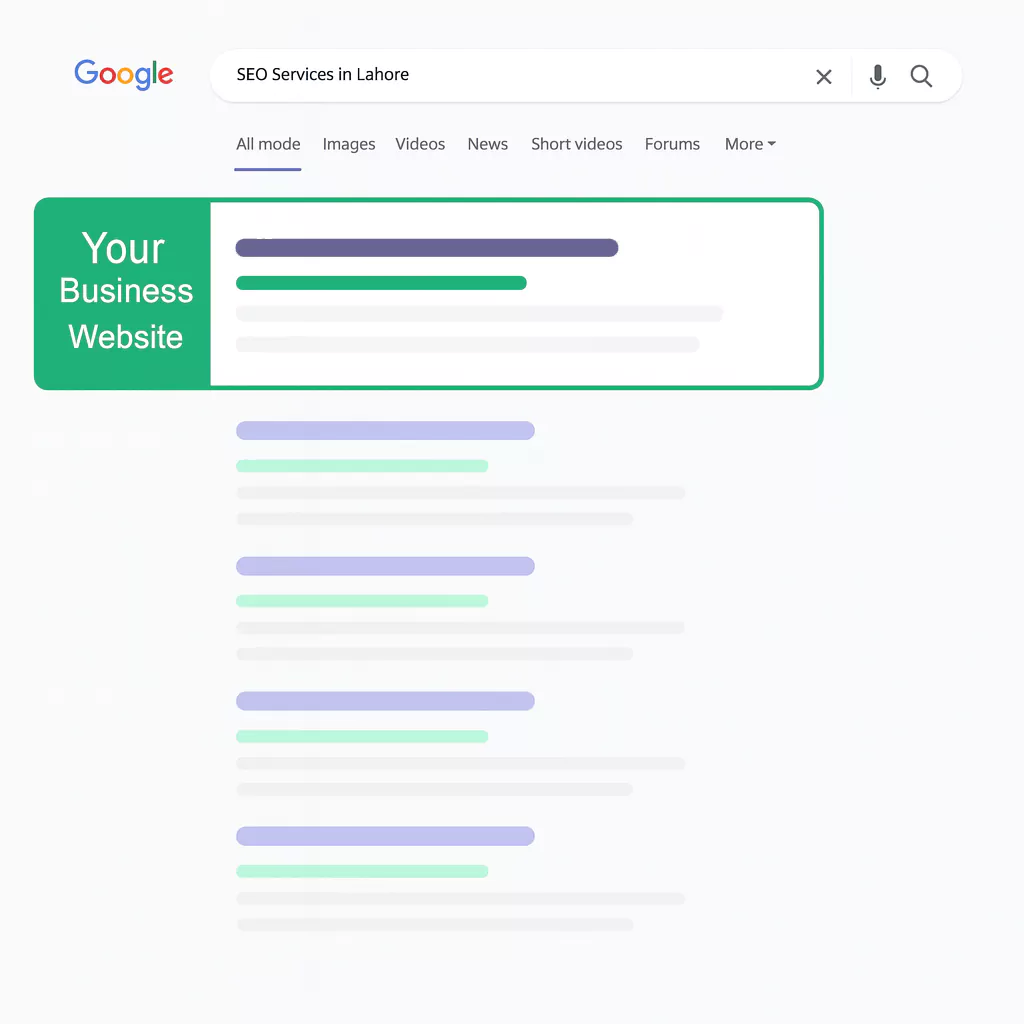Screen dimensions: 1024x1024
Task: Open the second faded result's purple title
Action: (x=385, y=566)
